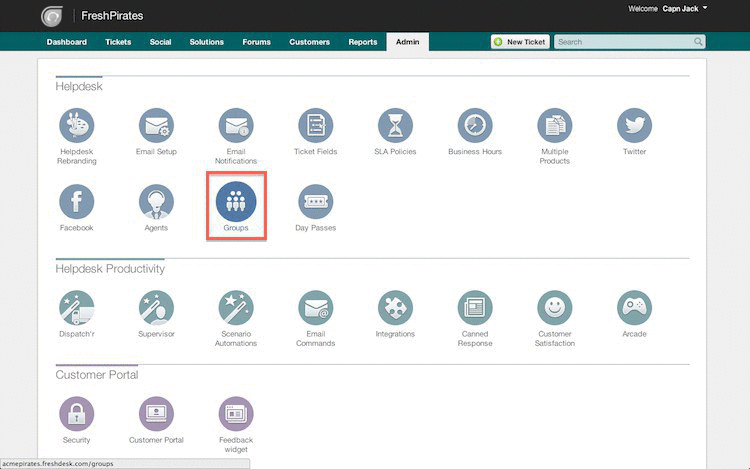Open the Agents headset icon
The height and width of the screenshot is (469, 750).
pyautogui.click(x=156, y=202)
